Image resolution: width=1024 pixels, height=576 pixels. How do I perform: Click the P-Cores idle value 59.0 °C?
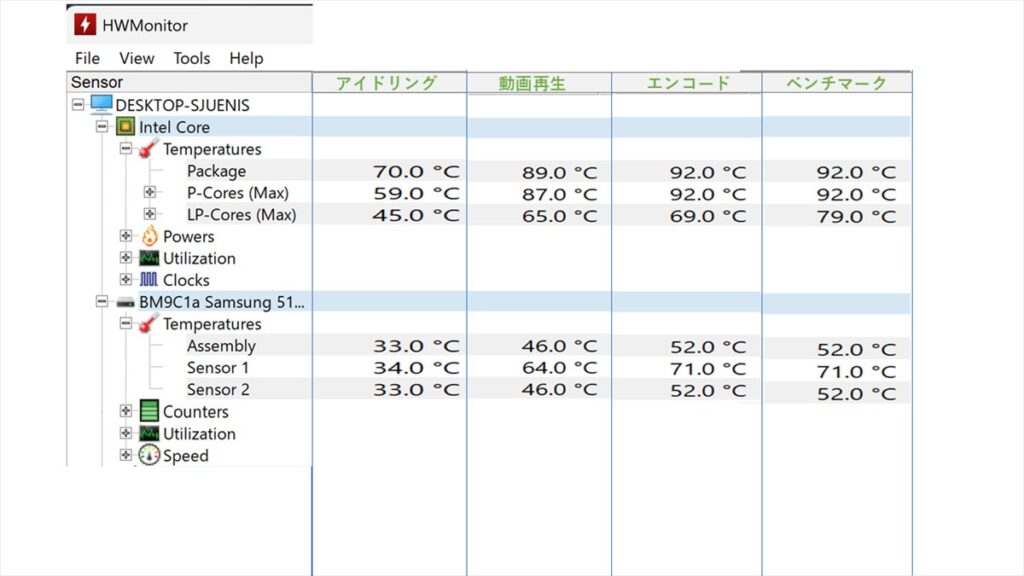click(x=416, y=194)
